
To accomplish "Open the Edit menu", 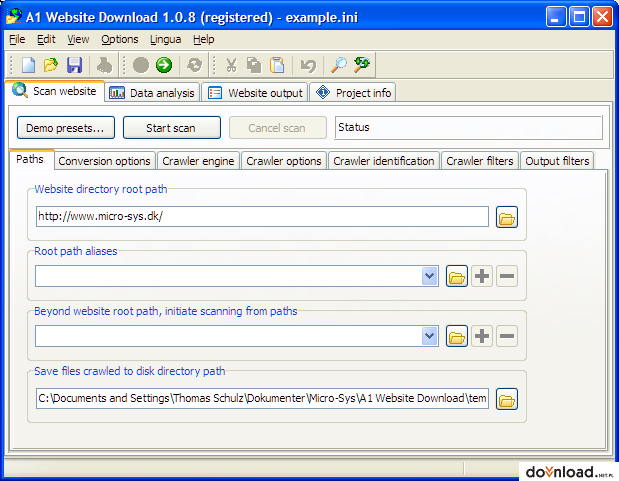I will (x=46, y=39).
